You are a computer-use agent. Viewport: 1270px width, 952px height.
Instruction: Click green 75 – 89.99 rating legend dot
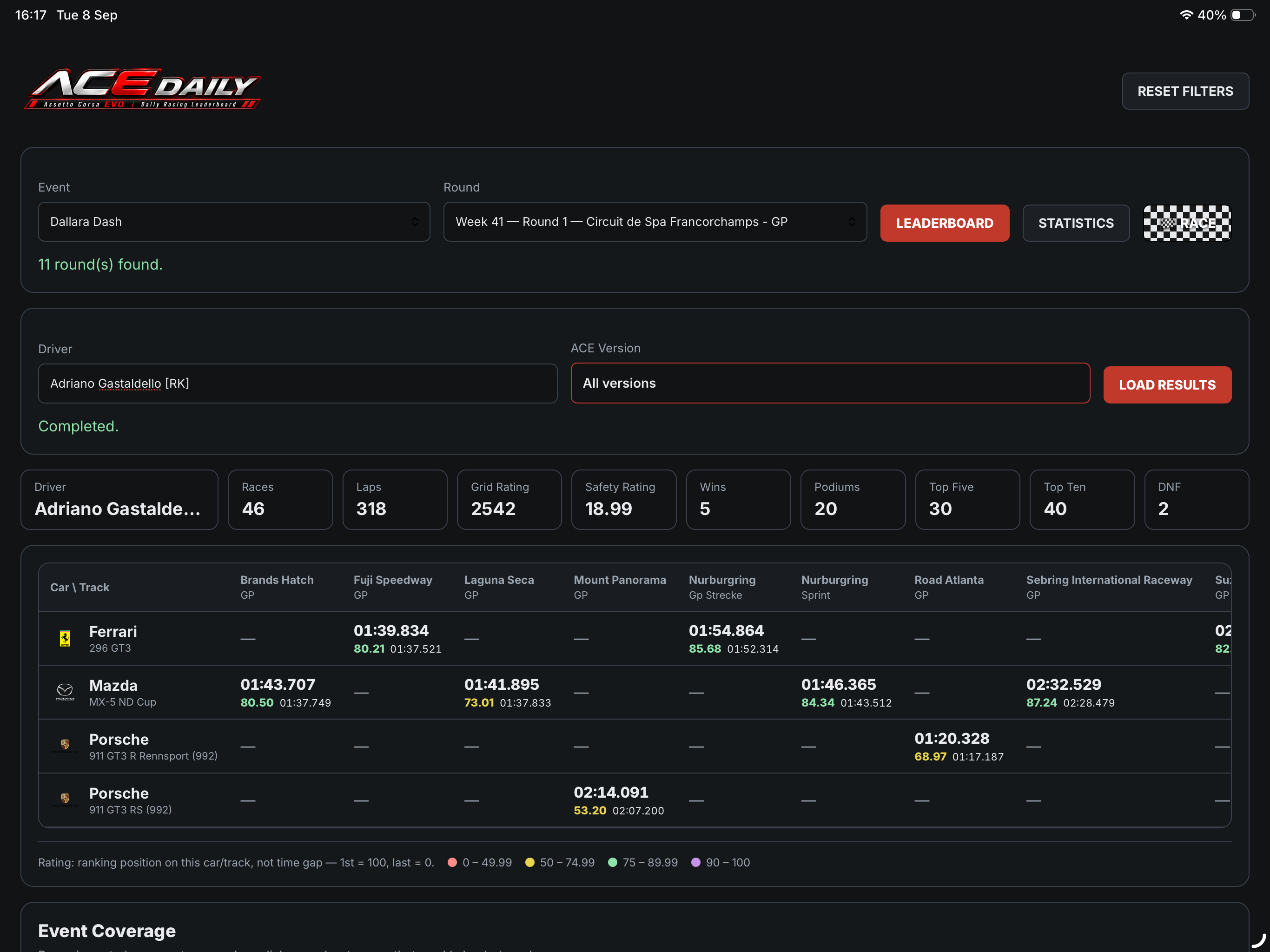pyautogui.click(x=613, y=862)
